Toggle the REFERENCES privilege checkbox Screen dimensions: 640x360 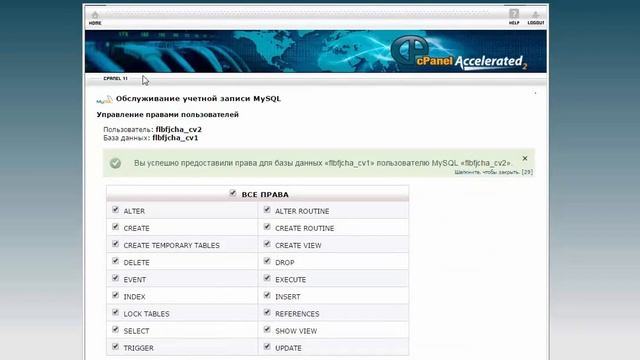267,313
